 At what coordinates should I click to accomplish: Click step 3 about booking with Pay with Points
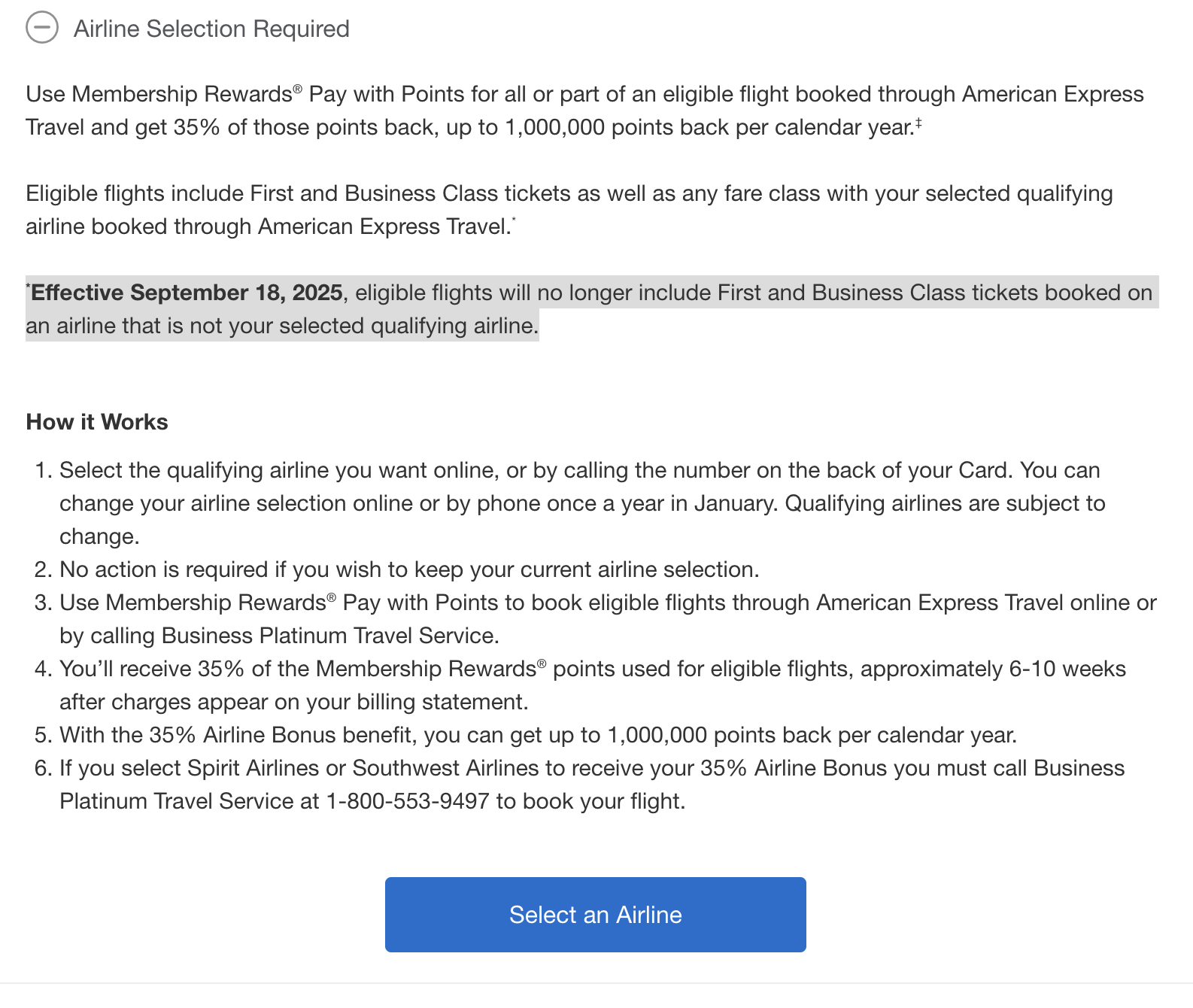(x=608, y=603)
